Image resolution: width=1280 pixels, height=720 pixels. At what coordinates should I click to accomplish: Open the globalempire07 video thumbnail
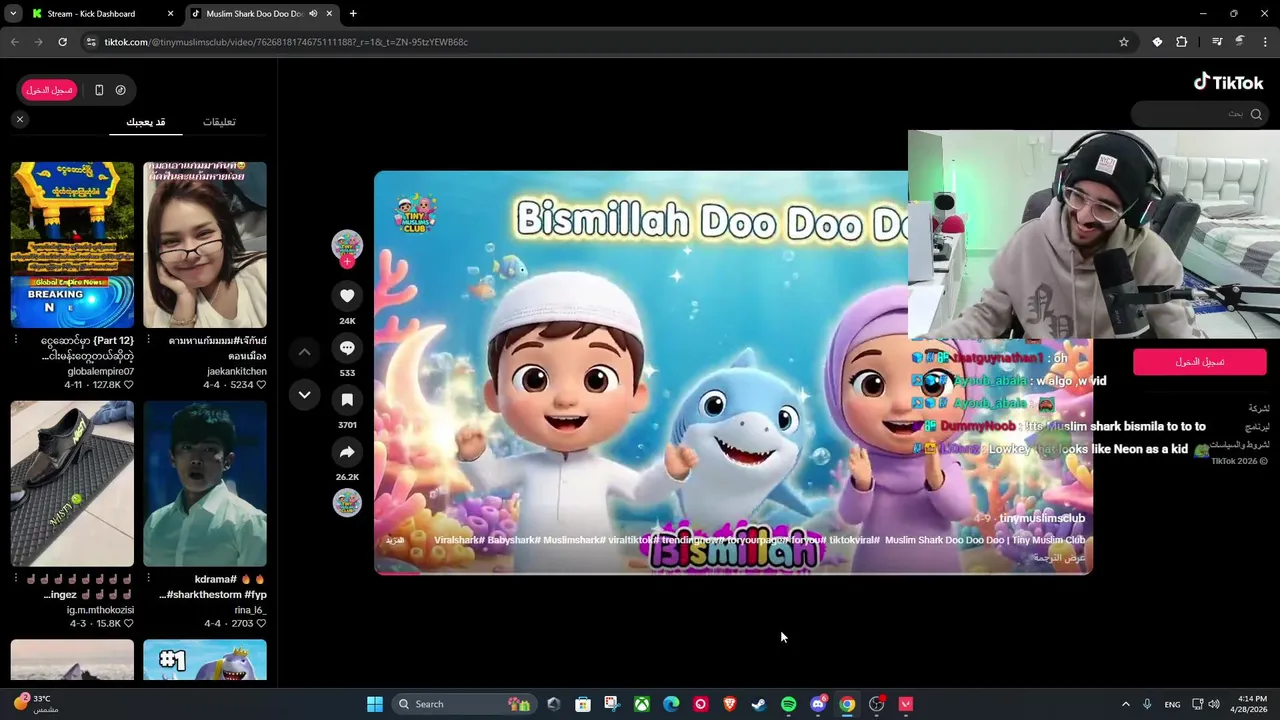pyautogui.click(x=72, y=245)
